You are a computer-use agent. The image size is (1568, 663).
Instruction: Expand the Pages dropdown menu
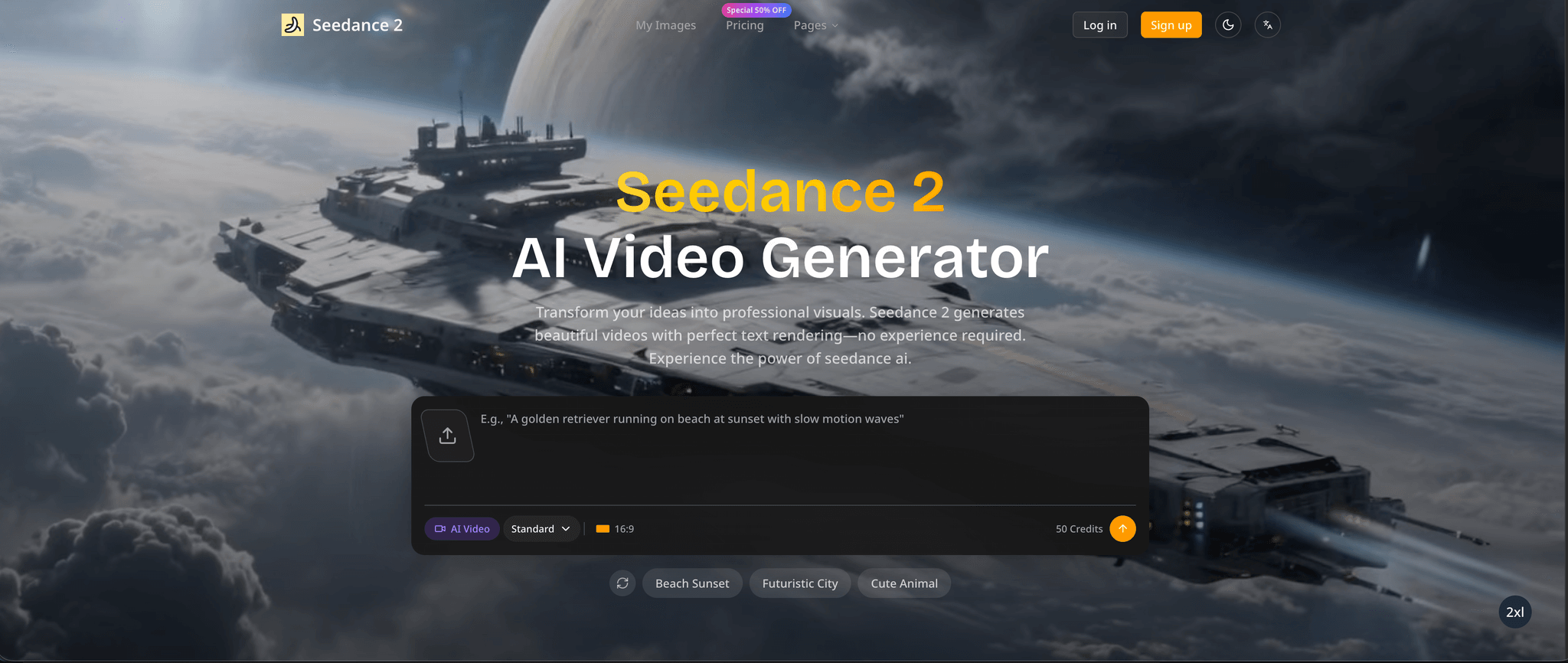click(x=816, y=25)
